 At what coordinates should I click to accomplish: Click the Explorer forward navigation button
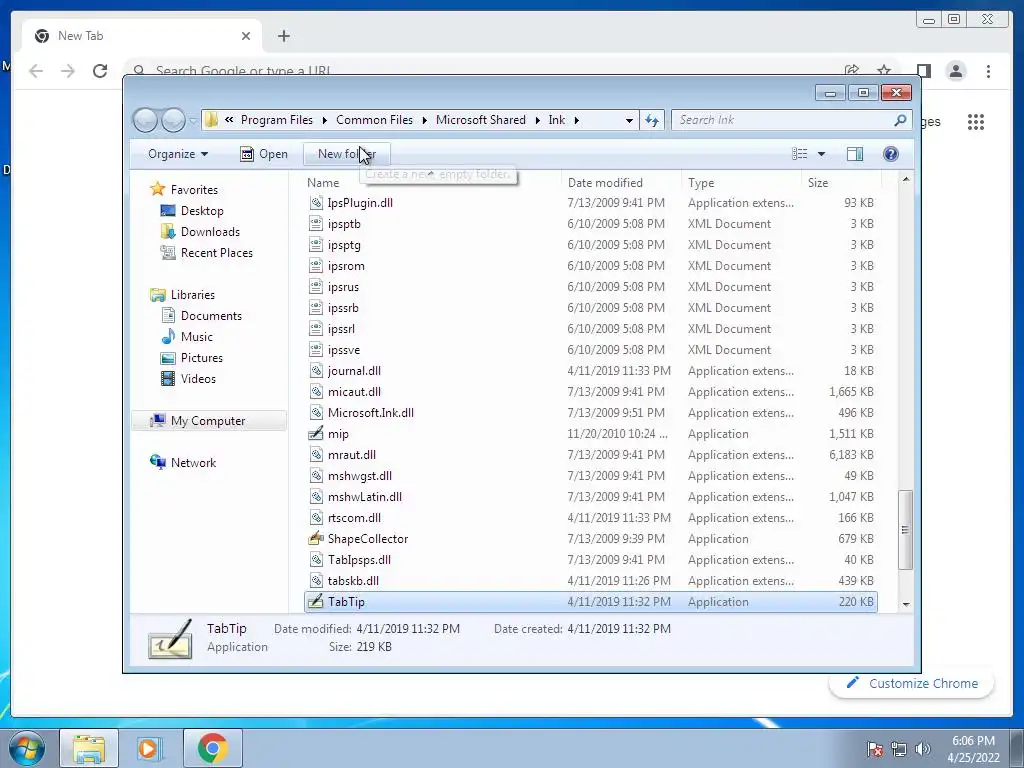tap(173, 120)
